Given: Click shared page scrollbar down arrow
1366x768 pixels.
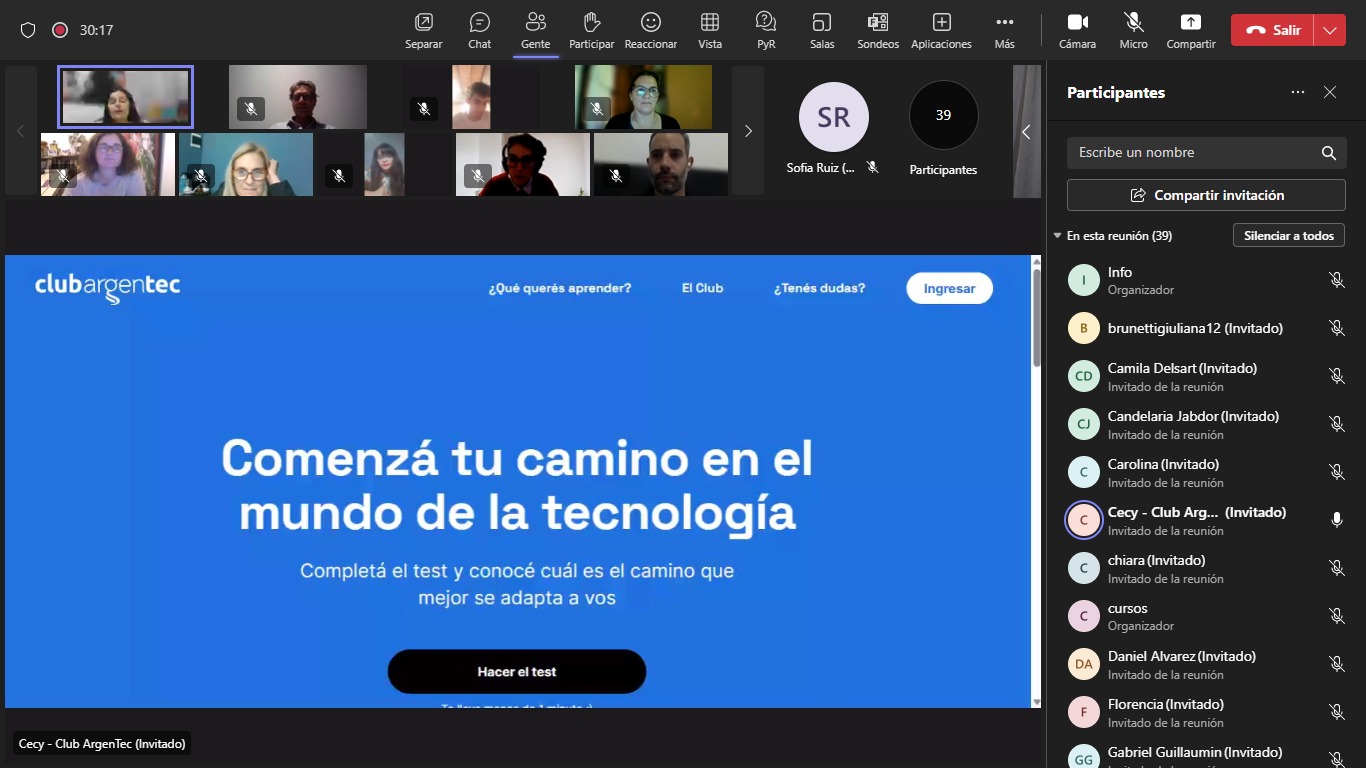Looking at the screenshot, I should click(x=1037, y=702).
